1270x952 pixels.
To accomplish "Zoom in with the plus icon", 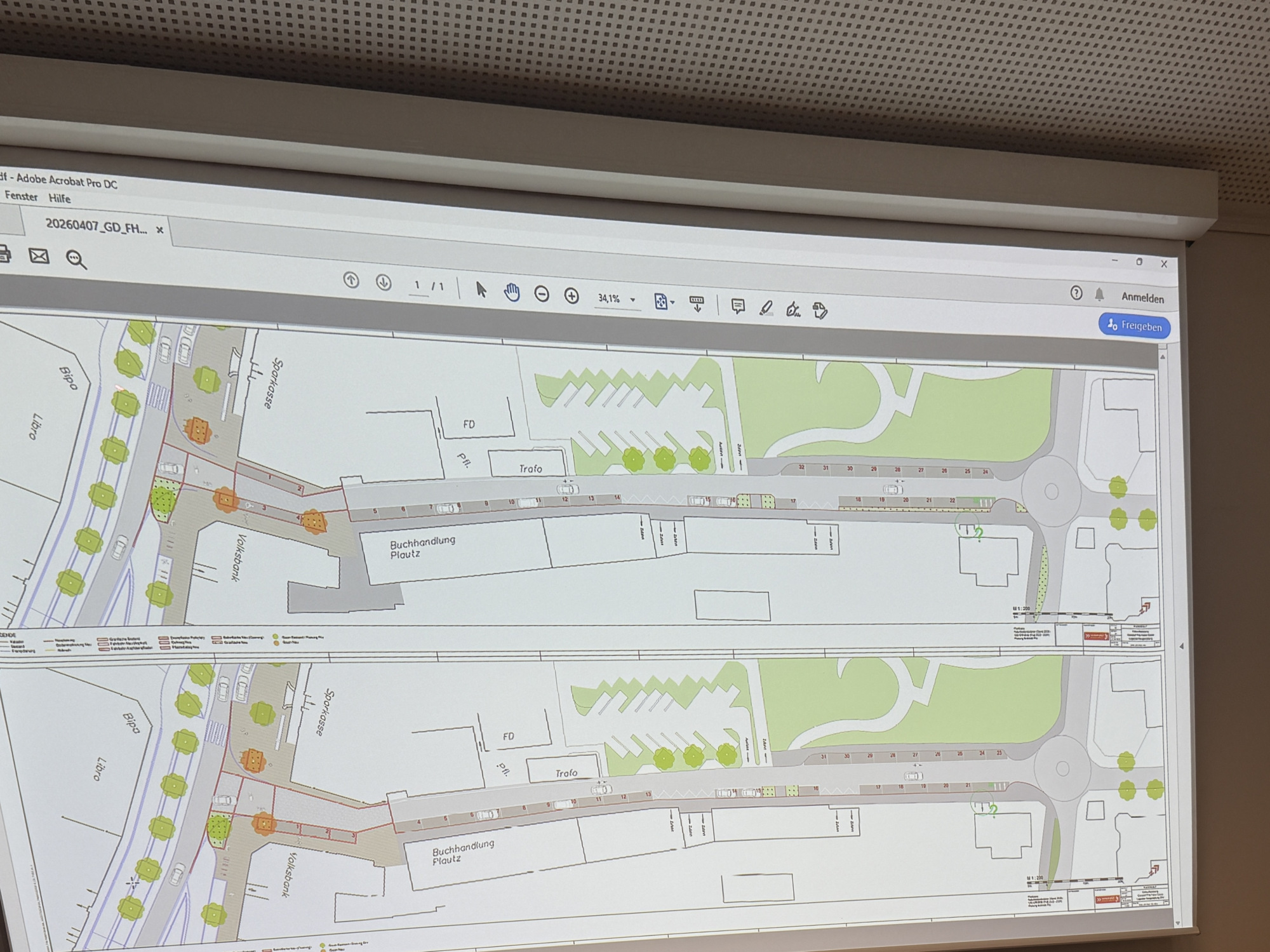I will pos(571,296).
